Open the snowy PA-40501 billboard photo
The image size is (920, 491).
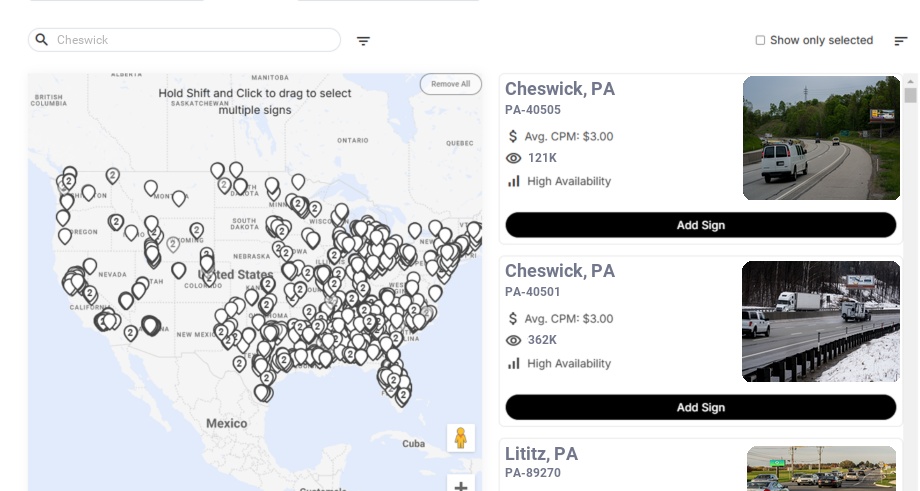tap(820, 321)
